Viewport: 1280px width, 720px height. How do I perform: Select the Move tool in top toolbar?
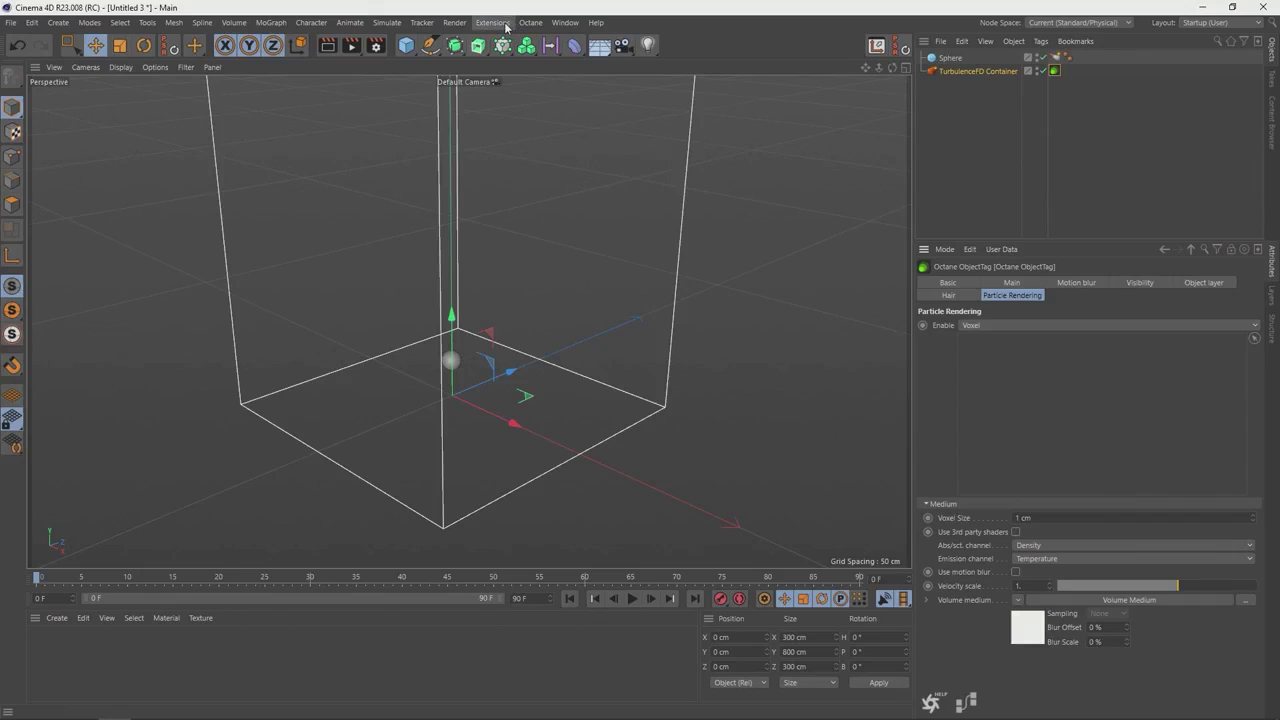[x=95, y=45]
